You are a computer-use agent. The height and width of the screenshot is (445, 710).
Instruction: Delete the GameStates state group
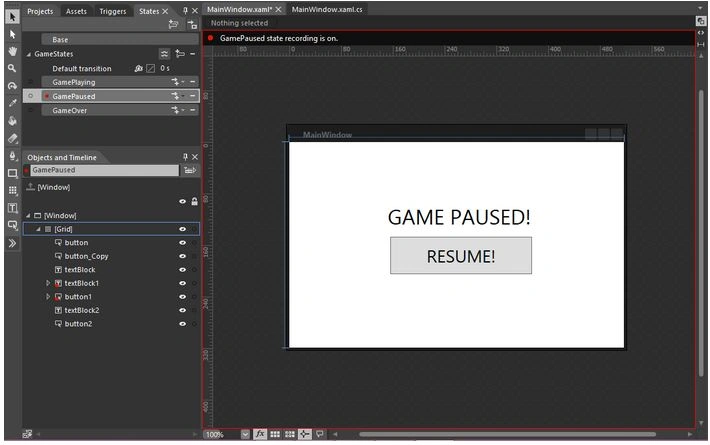[x=192, y=54]
